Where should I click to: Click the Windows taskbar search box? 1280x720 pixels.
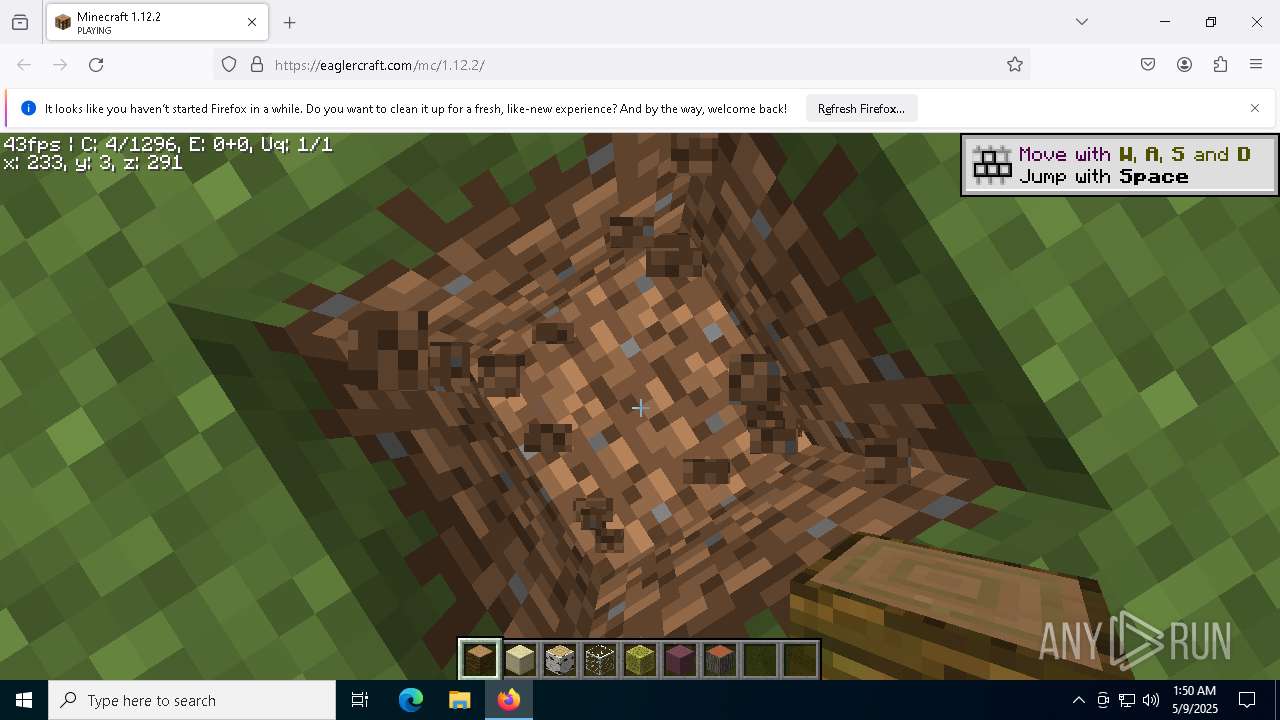[192, 700]
